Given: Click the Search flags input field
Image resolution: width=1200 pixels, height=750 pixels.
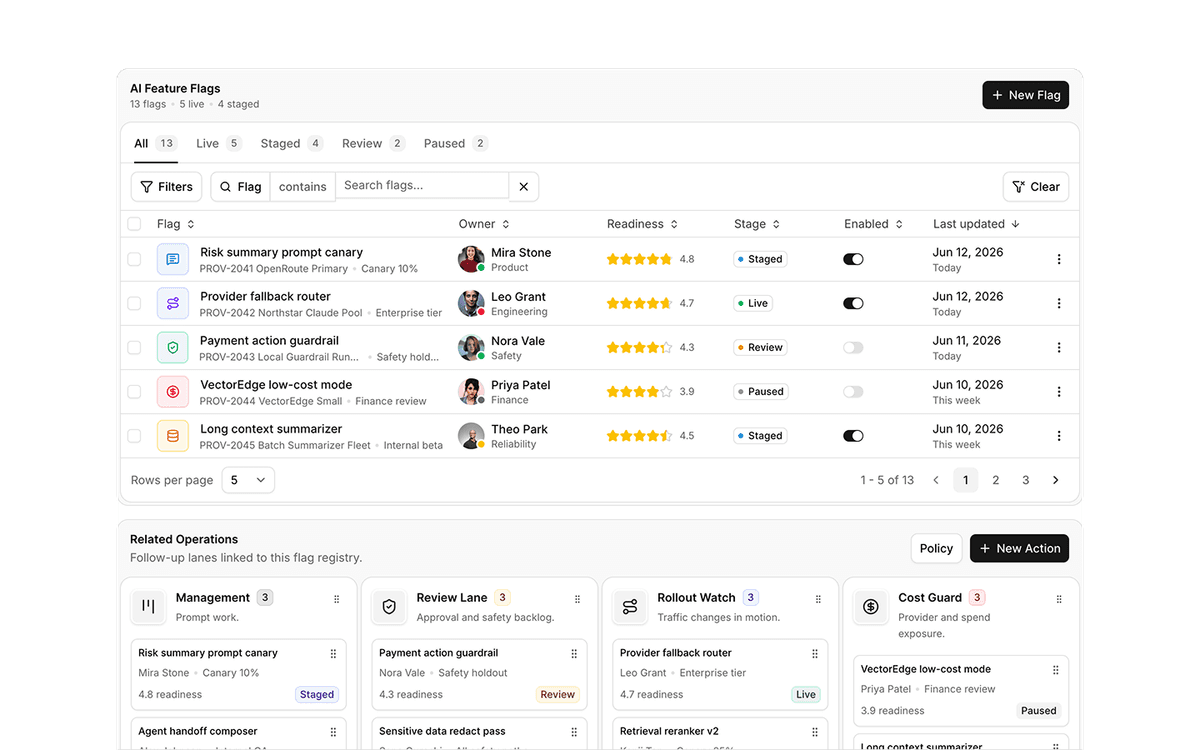Looking at the screenshot, I should click(x=422, y=185).
